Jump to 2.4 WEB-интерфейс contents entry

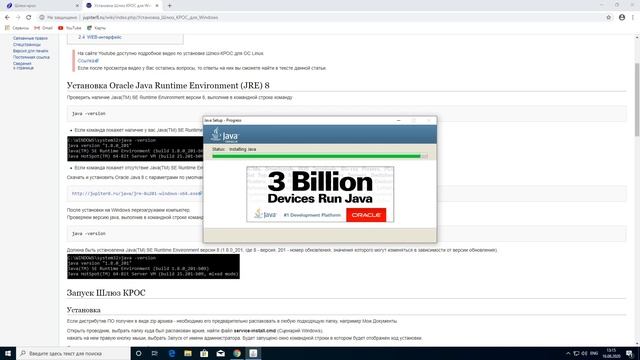[x=100, y=37]
